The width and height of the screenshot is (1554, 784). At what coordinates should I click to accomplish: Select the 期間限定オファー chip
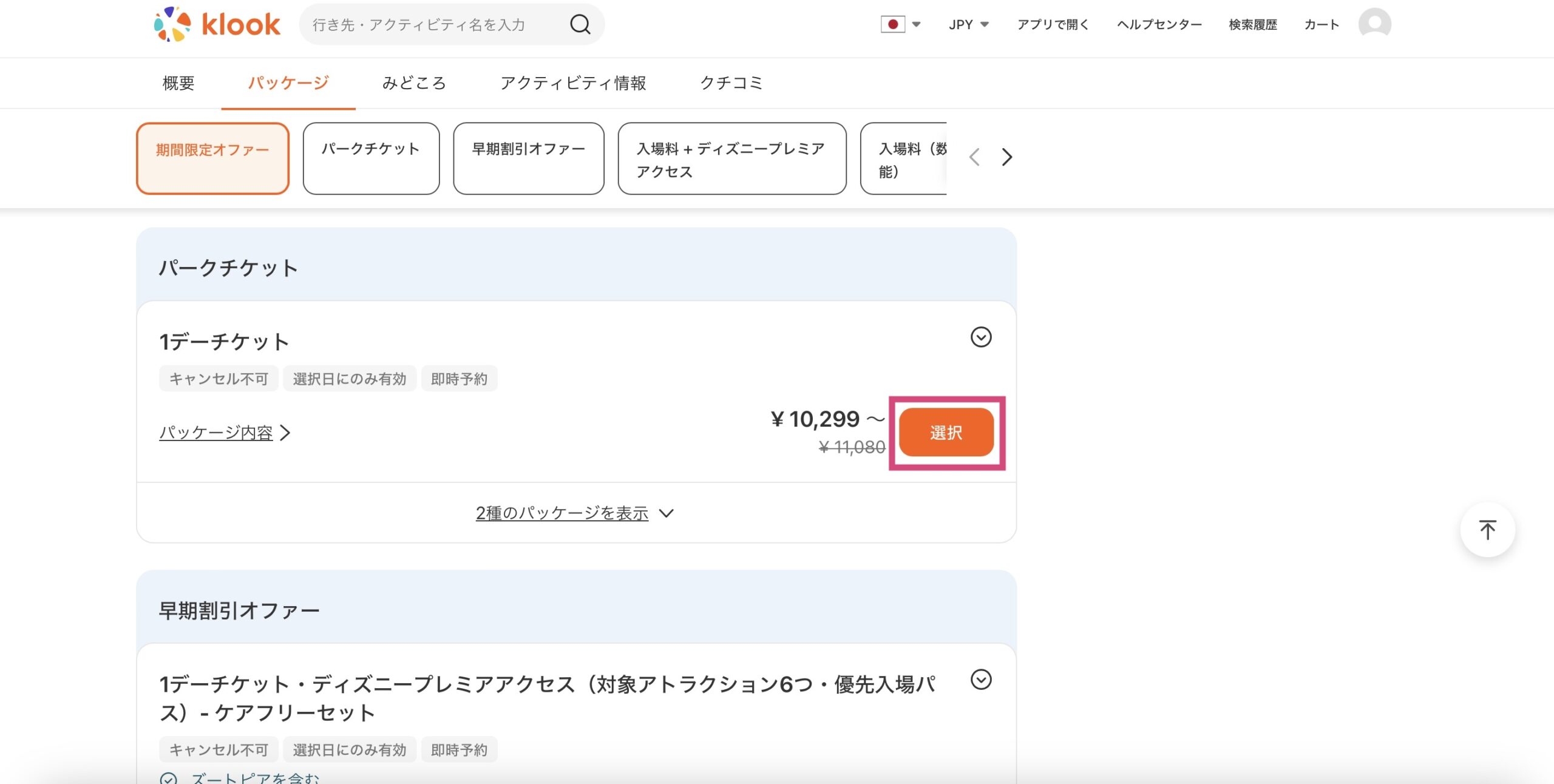(x=212, y=158)
